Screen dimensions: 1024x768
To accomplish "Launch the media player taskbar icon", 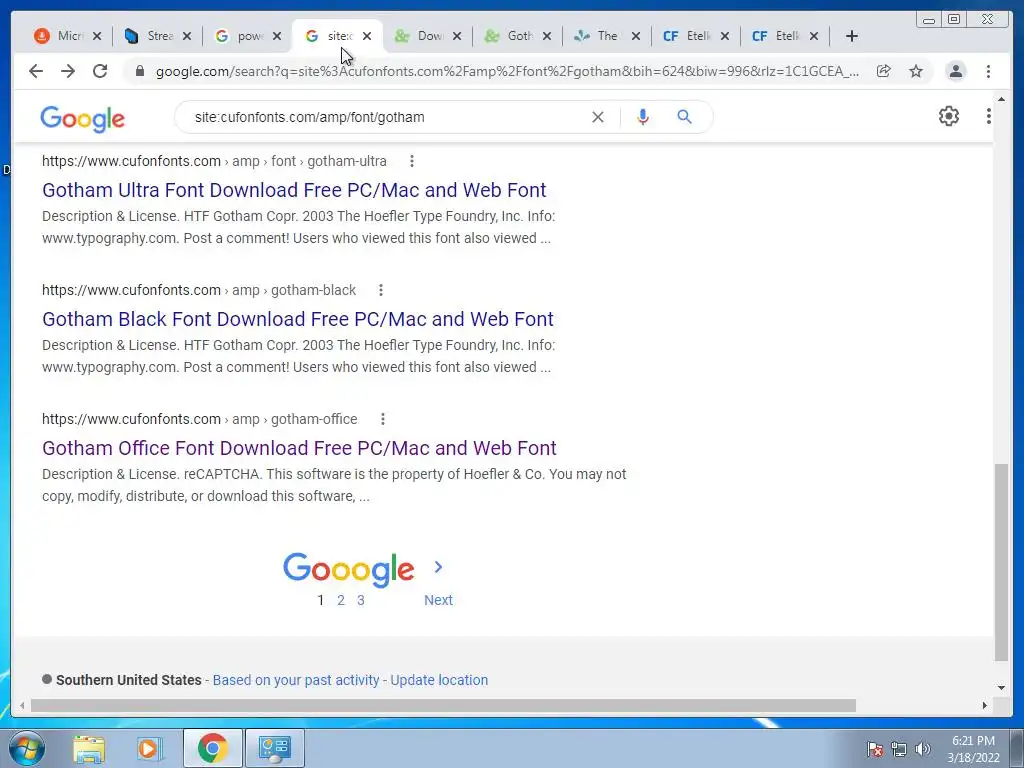I will 149,748.
